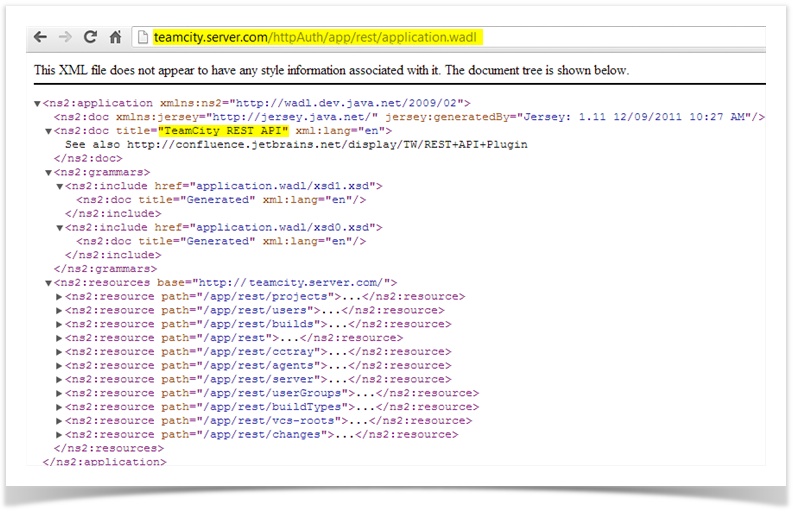Expand the /app/rest/users resource

(60, 311)
